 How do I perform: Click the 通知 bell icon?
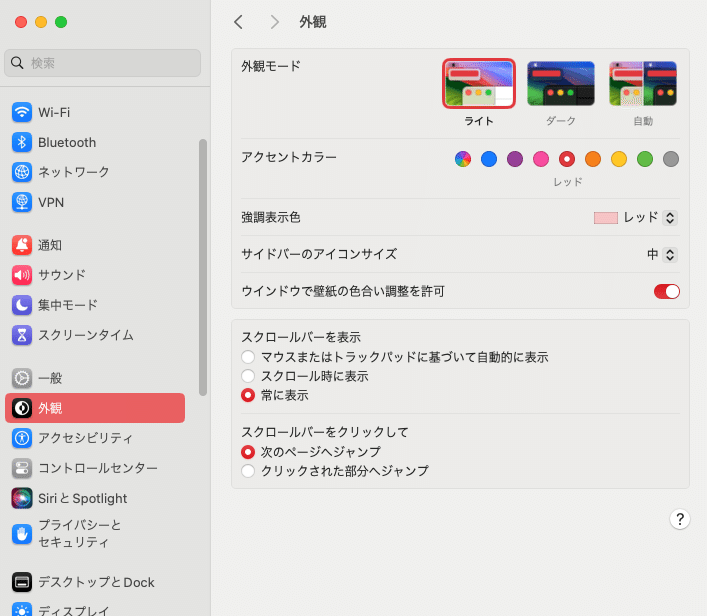point(22,245)
